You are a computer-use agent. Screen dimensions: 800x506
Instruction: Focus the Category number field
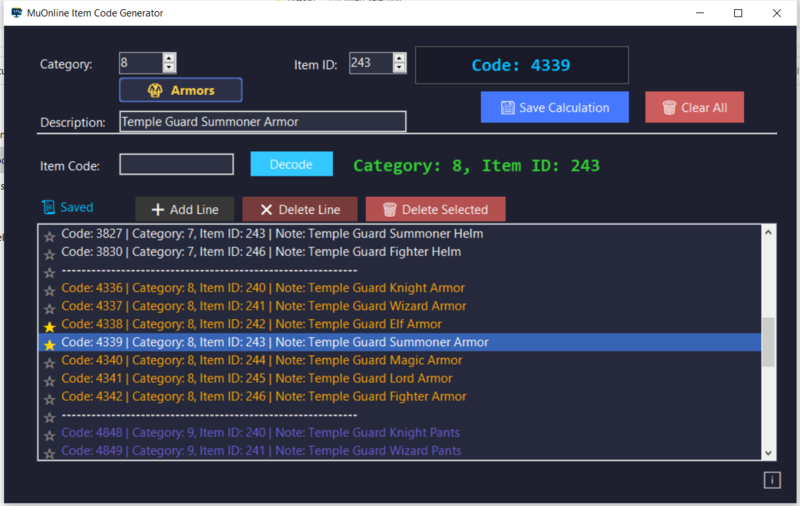141,63
